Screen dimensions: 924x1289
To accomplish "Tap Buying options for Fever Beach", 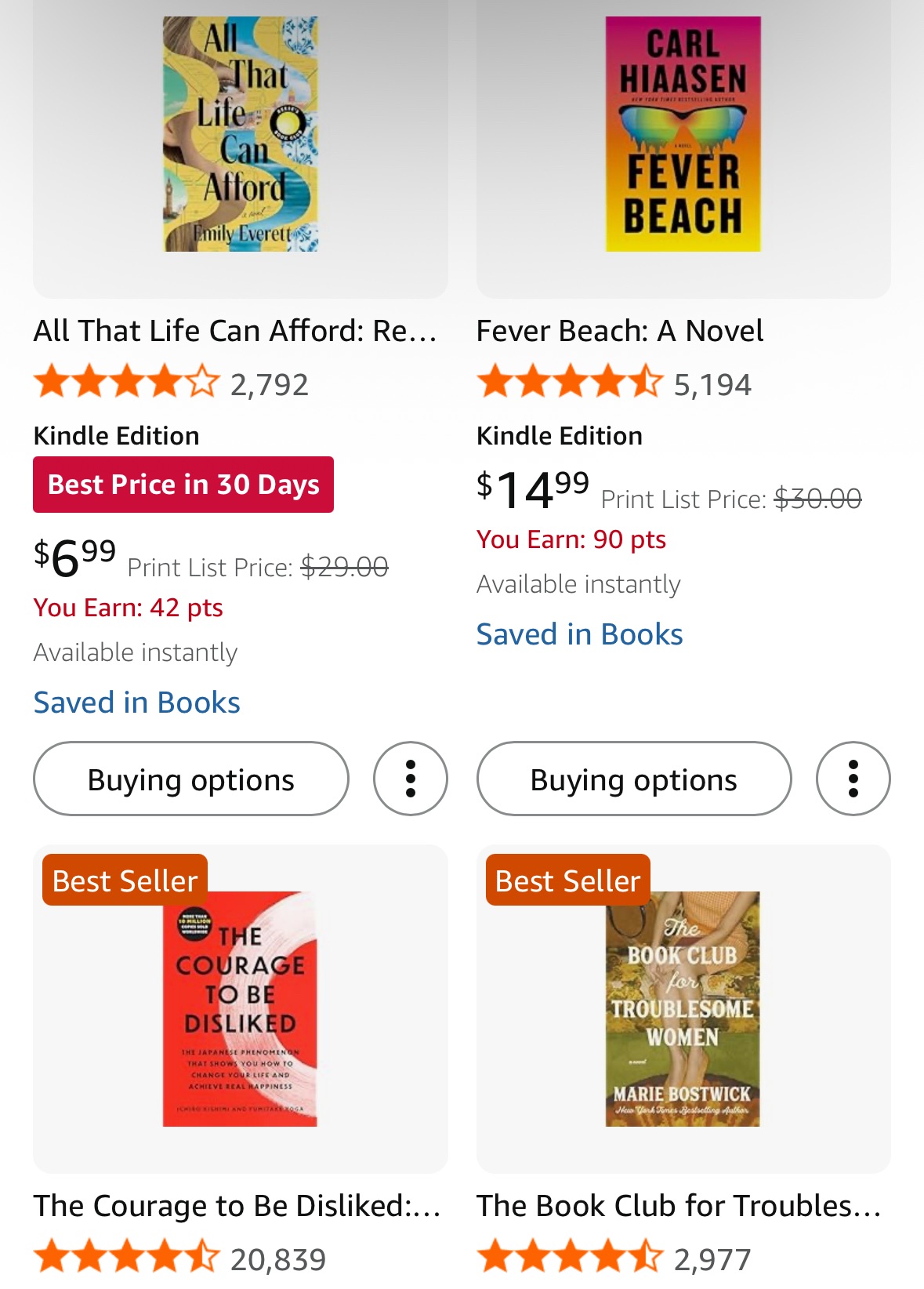I will tap(633, 779).
